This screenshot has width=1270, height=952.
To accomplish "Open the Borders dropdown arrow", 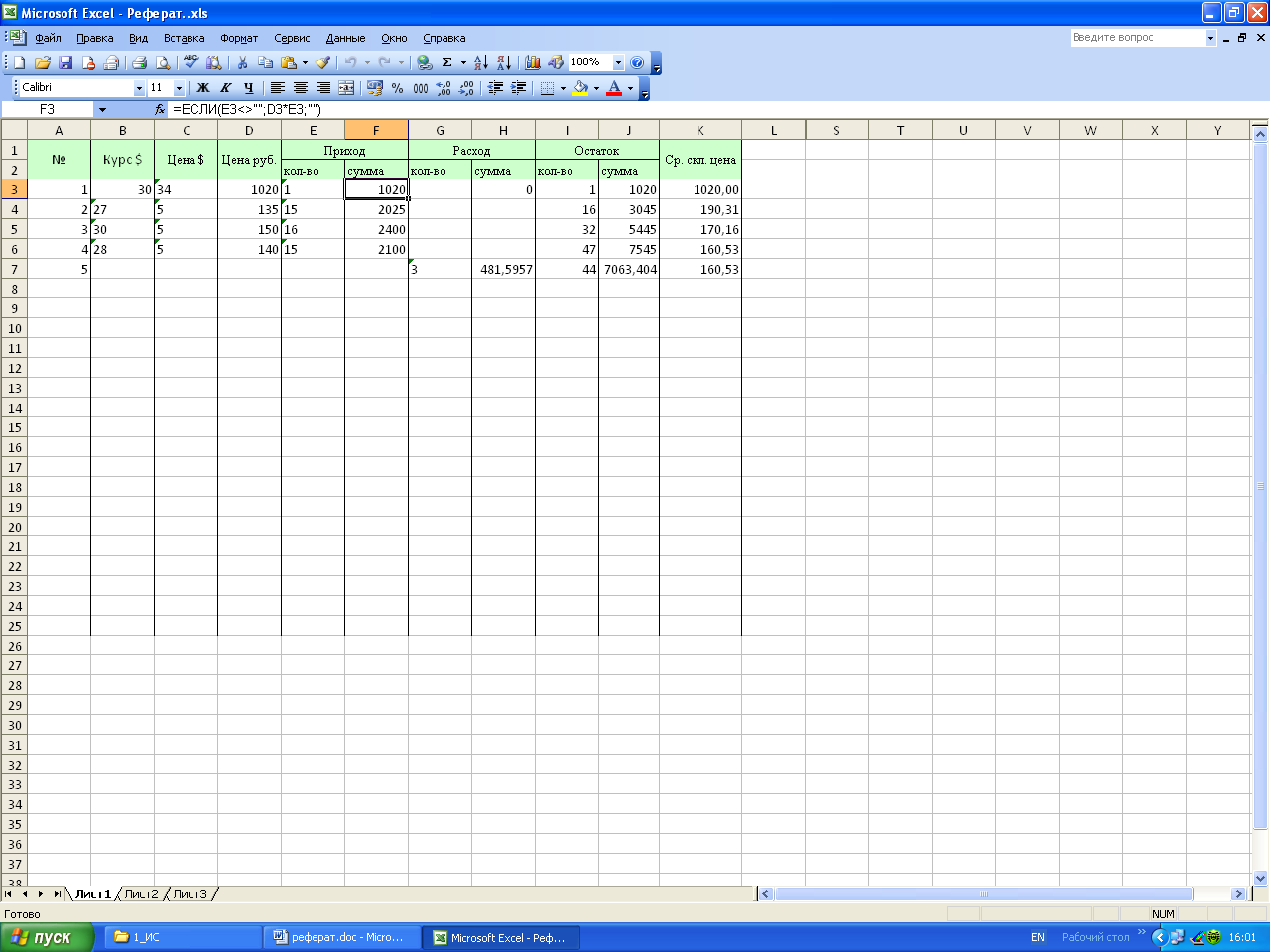I will [x=563, y=88].
